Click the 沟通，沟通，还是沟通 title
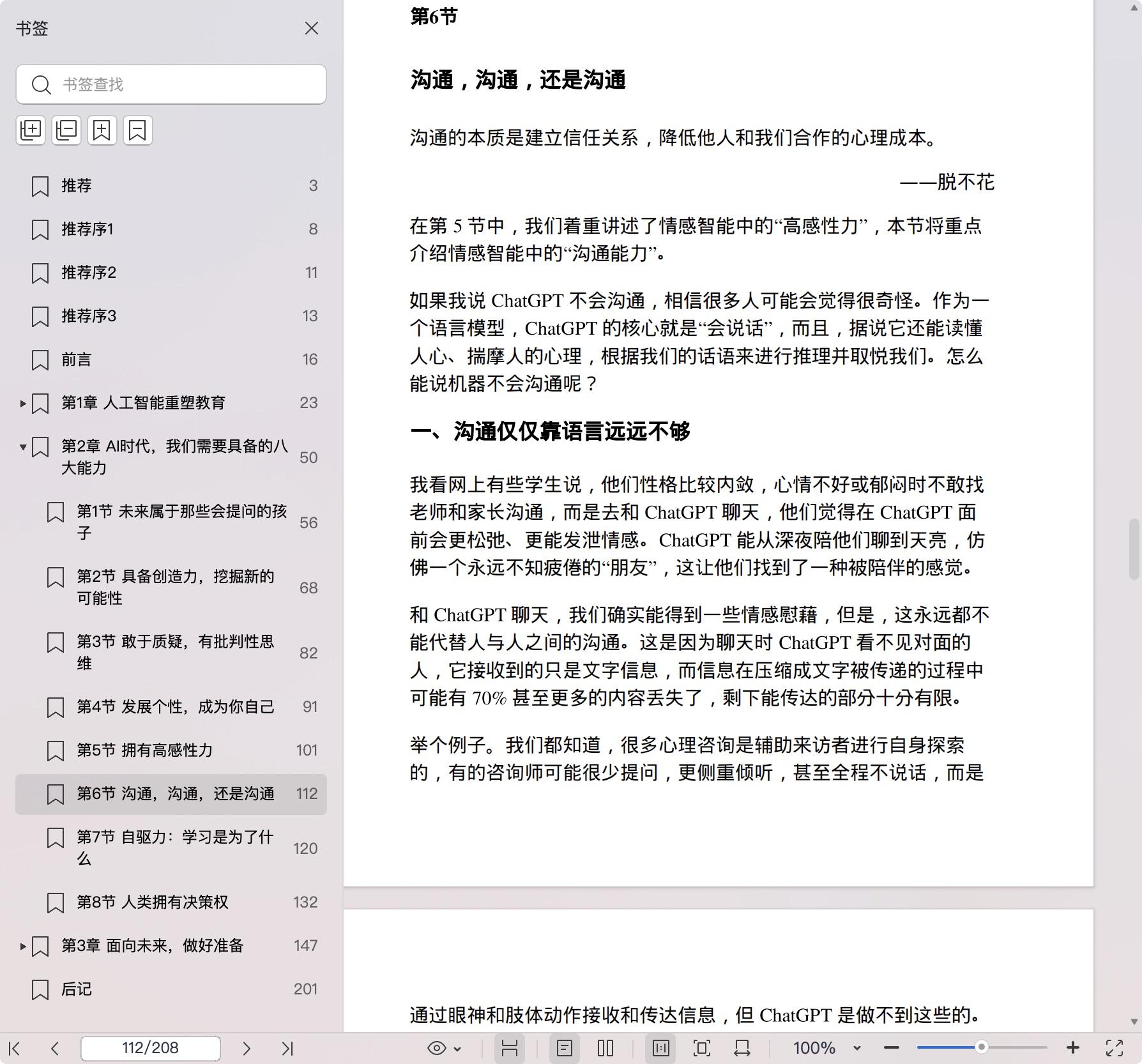This screenshot has height=1064, width=1142. coord(517,80)
